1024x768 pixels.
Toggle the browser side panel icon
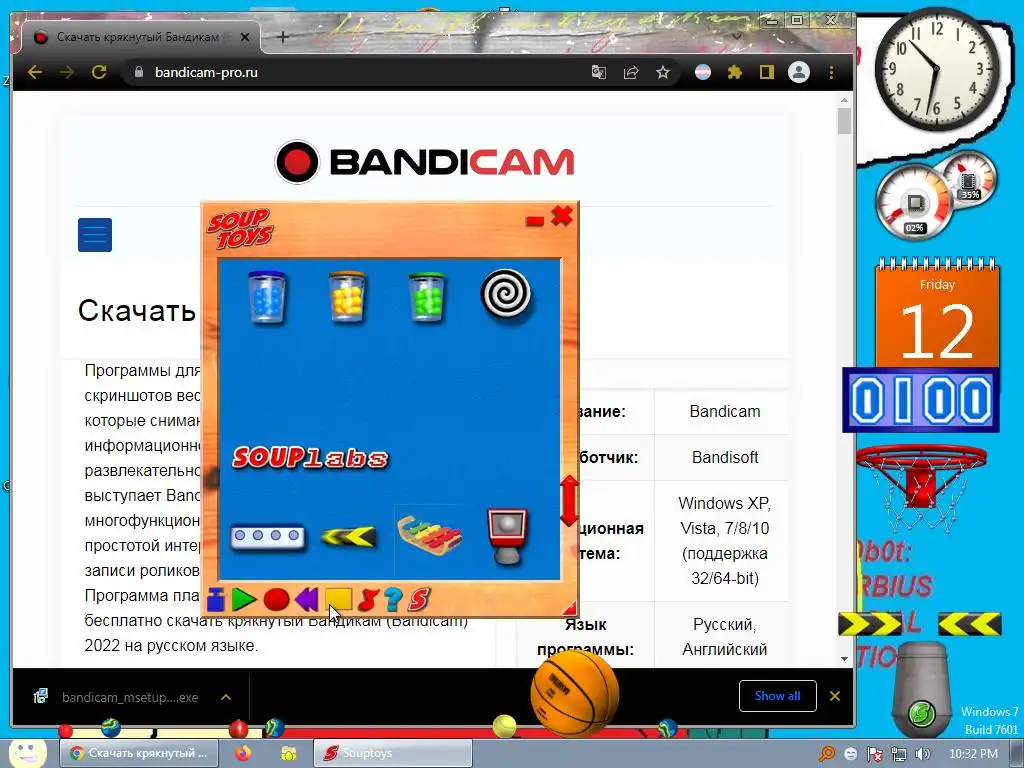[x=767, y=72]
